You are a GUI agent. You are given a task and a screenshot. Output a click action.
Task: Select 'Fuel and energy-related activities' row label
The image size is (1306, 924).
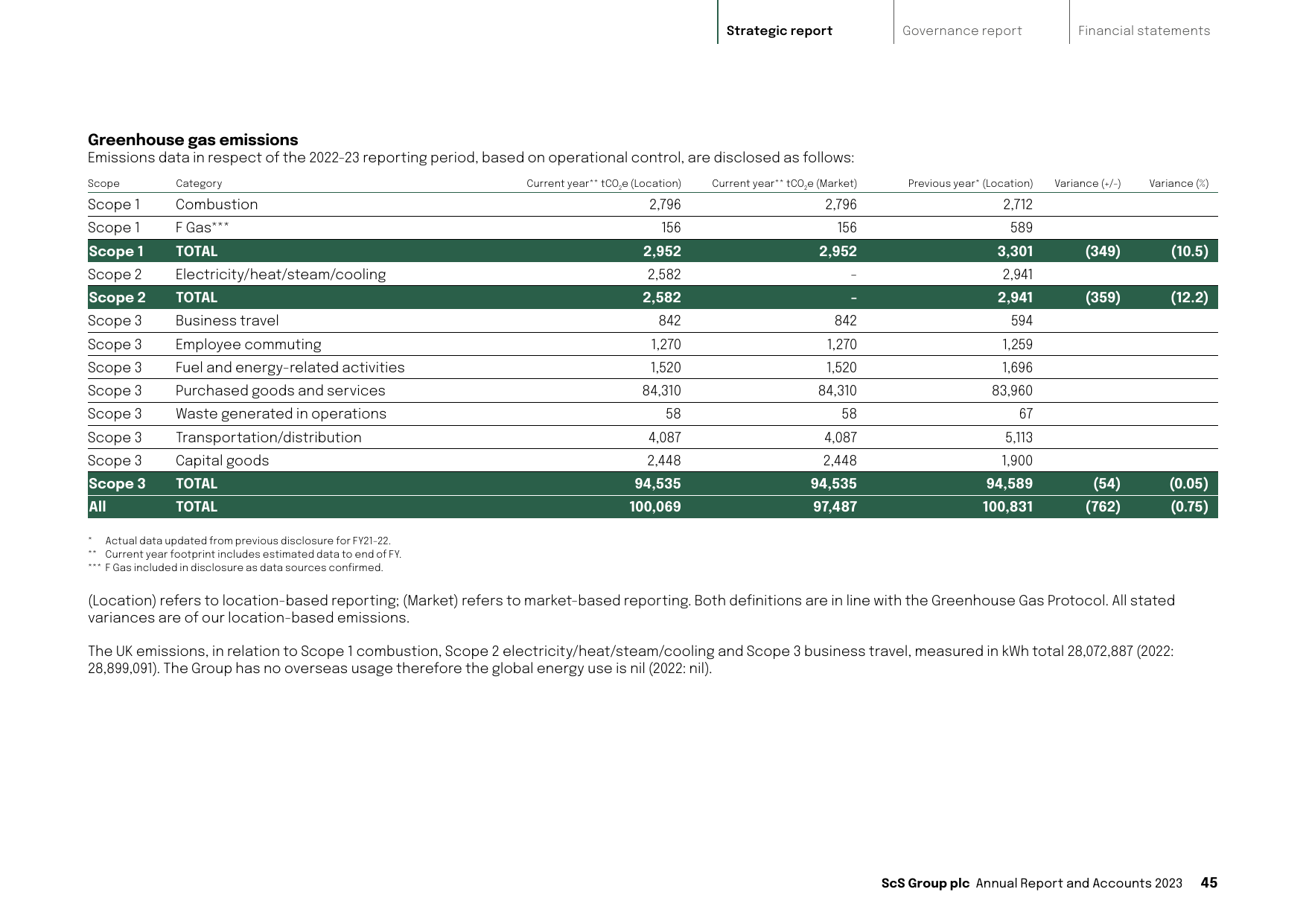[x=290, y=368]
